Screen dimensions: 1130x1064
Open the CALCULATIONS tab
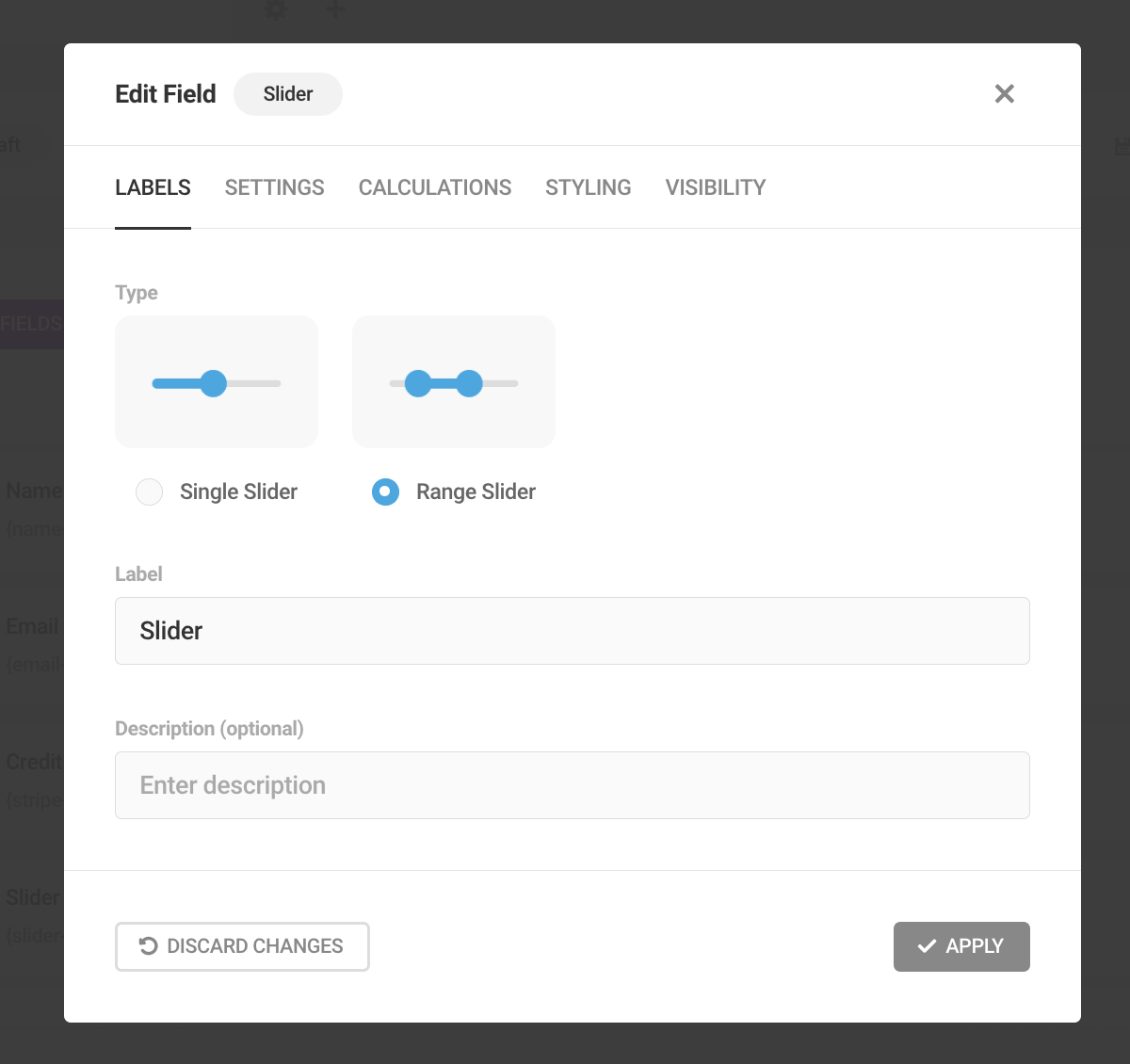tap(434, 187)
